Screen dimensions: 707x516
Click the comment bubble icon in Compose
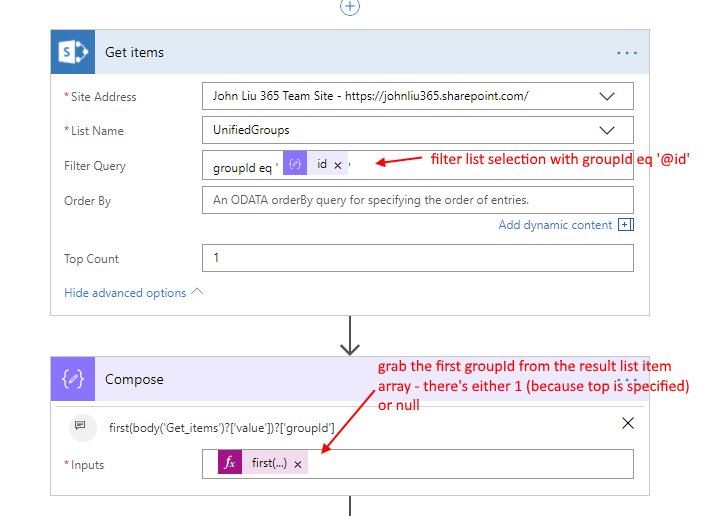coord(80,426)
